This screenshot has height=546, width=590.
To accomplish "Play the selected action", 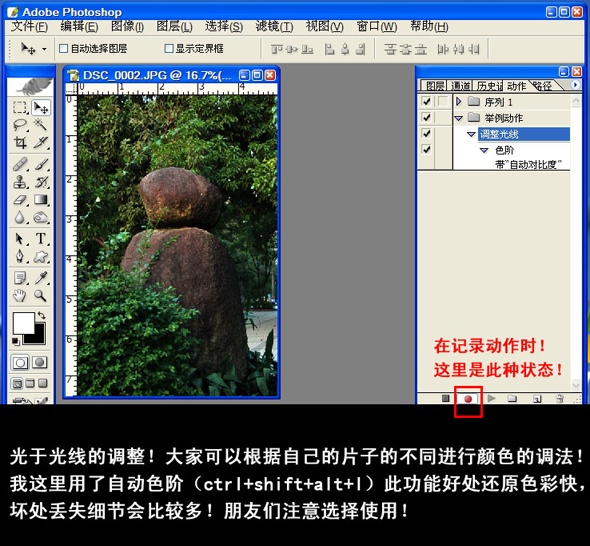I will tap(491, 398).
